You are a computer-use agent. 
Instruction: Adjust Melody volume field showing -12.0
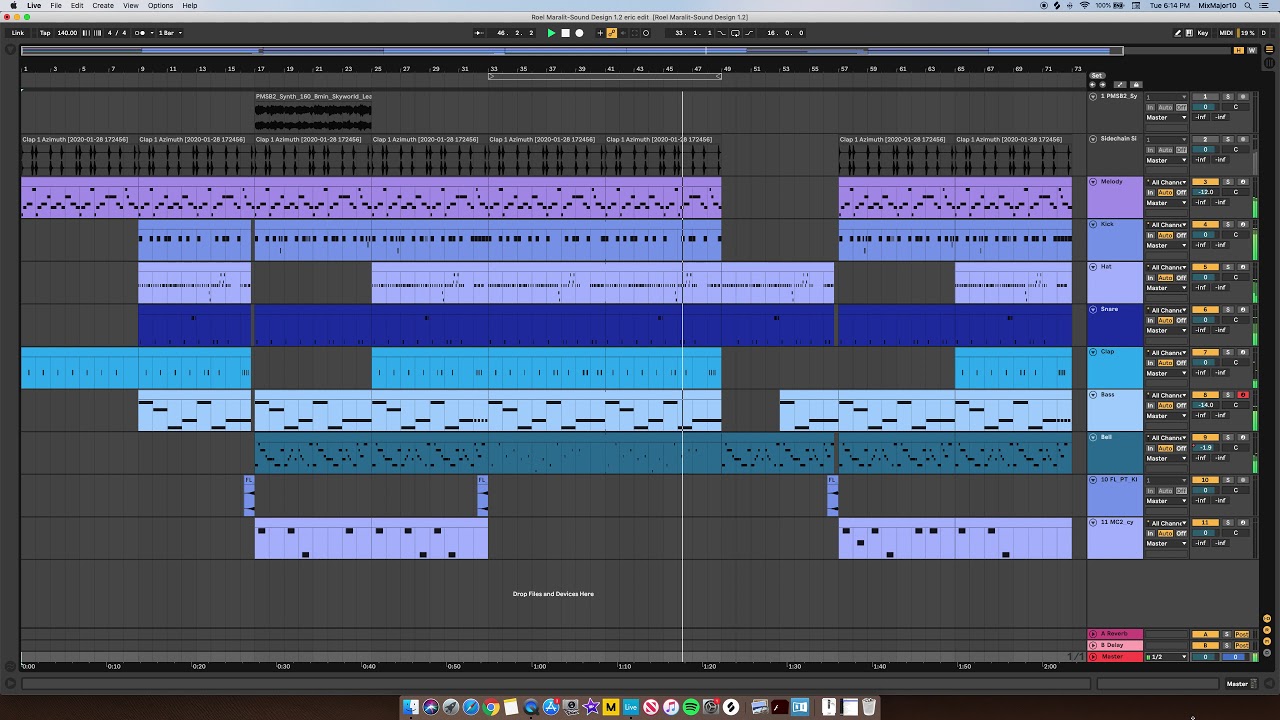click(1205, 192)
